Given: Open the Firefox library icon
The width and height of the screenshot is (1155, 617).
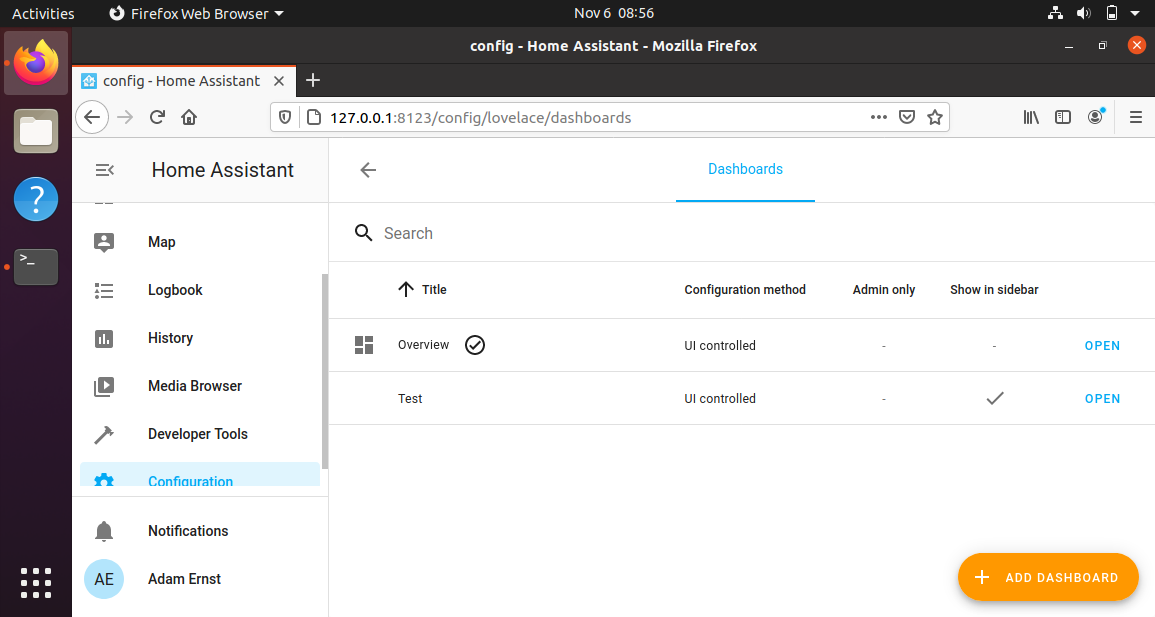Looking at the screenshot, I should (x=1031, y=117).
